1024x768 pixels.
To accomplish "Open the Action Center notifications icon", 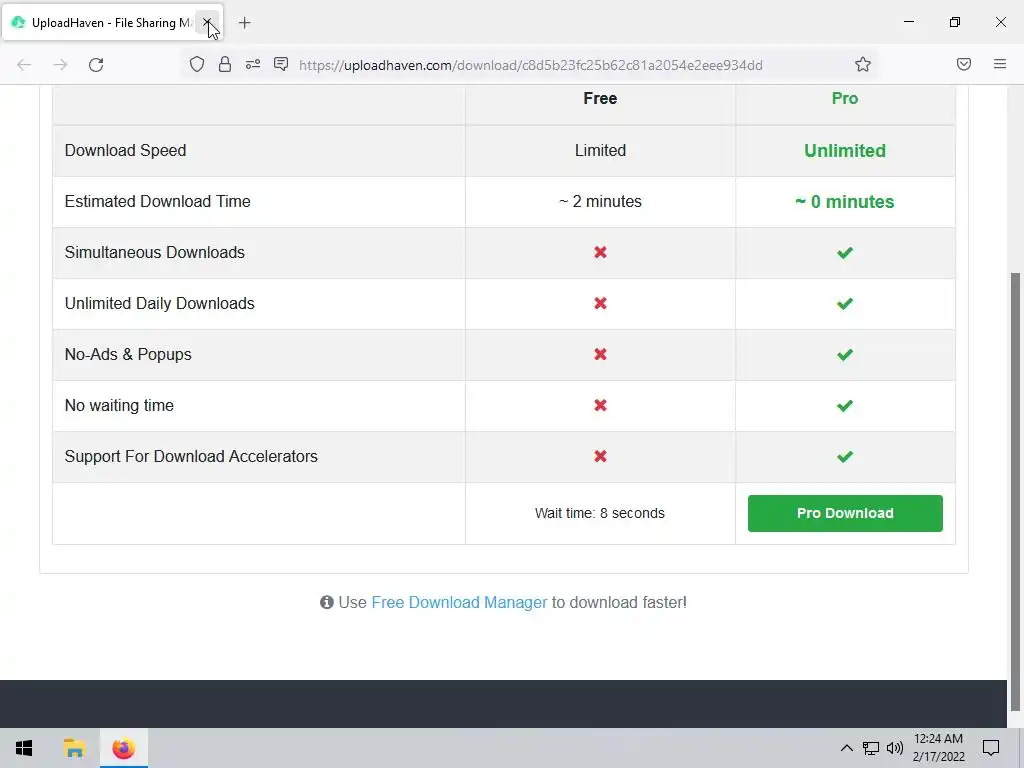I will click(x=991, y=748).
